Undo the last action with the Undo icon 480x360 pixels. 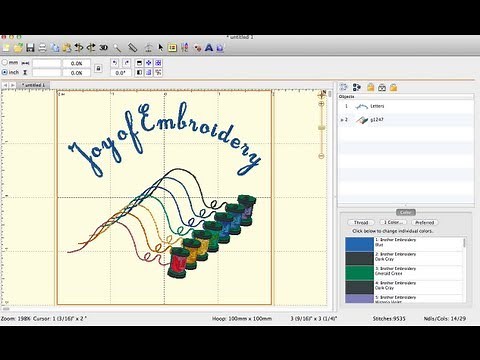tap(79, 48)
